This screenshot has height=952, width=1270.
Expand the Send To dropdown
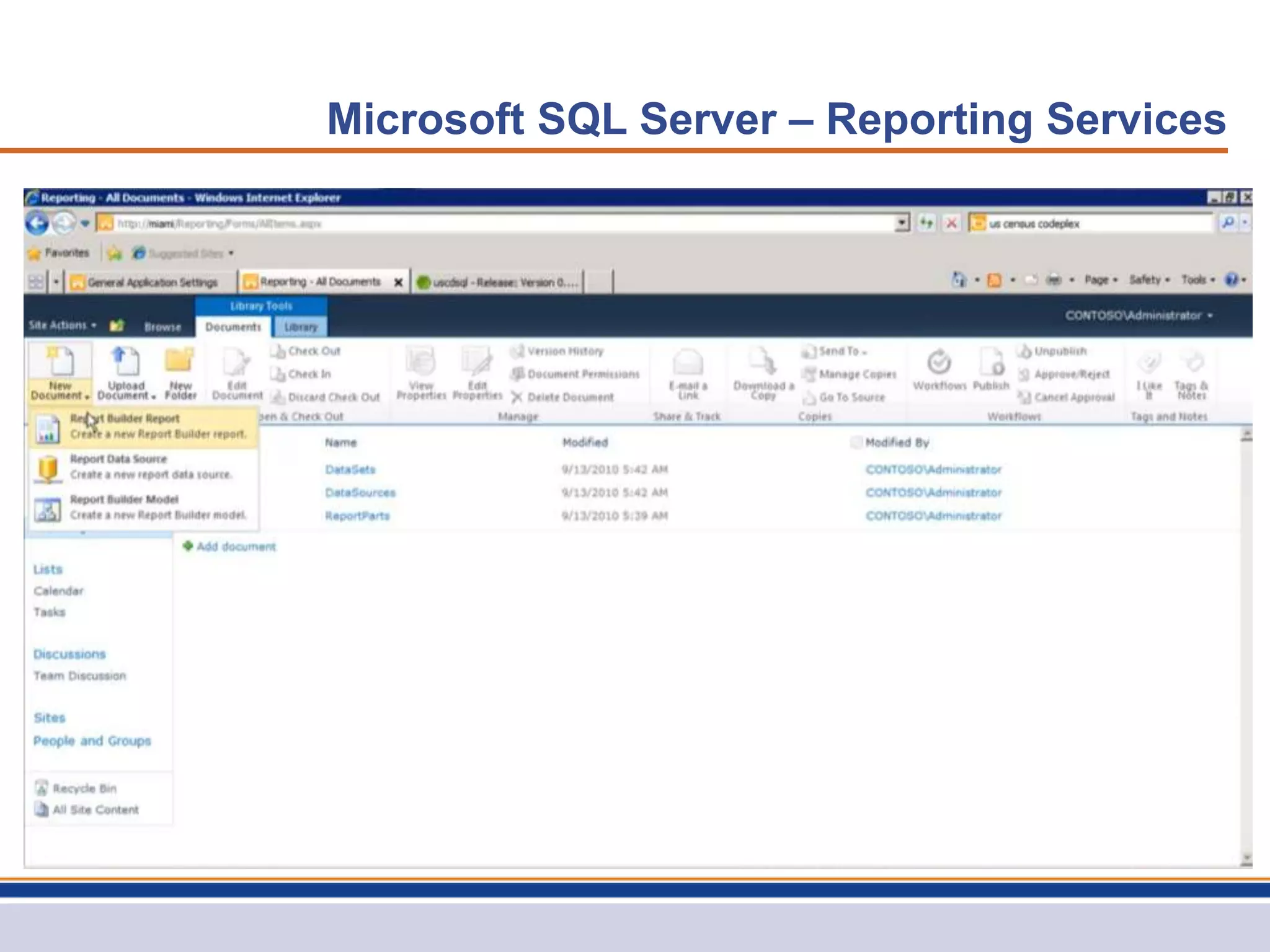[x=835, y=351]
